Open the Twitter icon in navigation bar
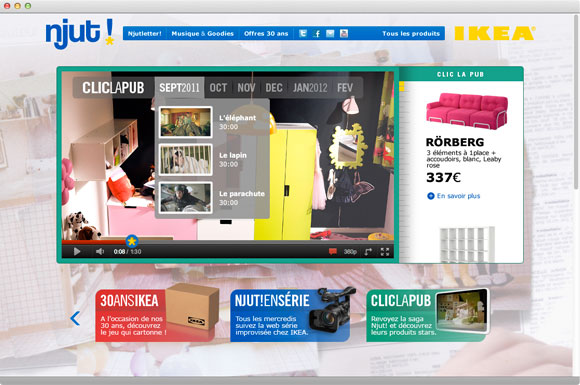 pyautogui.click(x=303, y=34)
